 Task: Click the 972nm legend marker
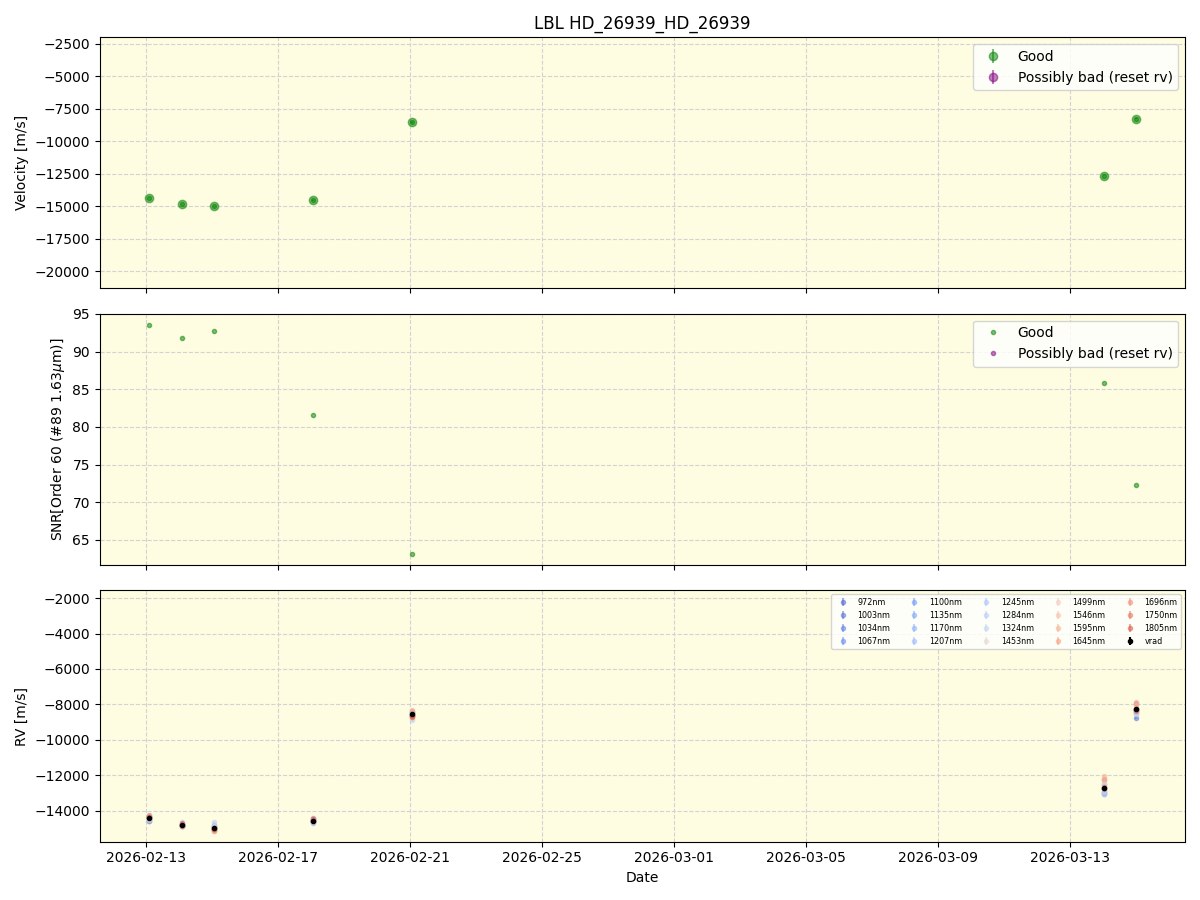point(843,602)
